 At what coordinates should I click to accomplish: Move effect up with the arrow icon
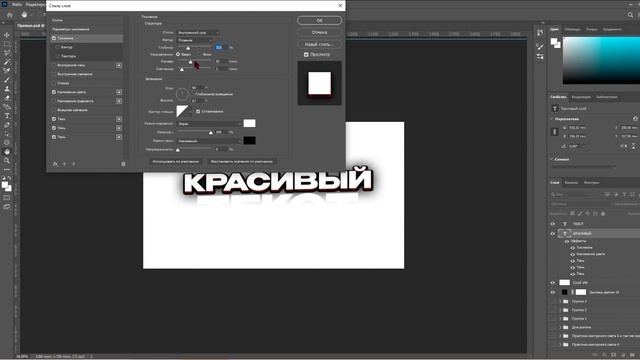(x=64, y=164)
